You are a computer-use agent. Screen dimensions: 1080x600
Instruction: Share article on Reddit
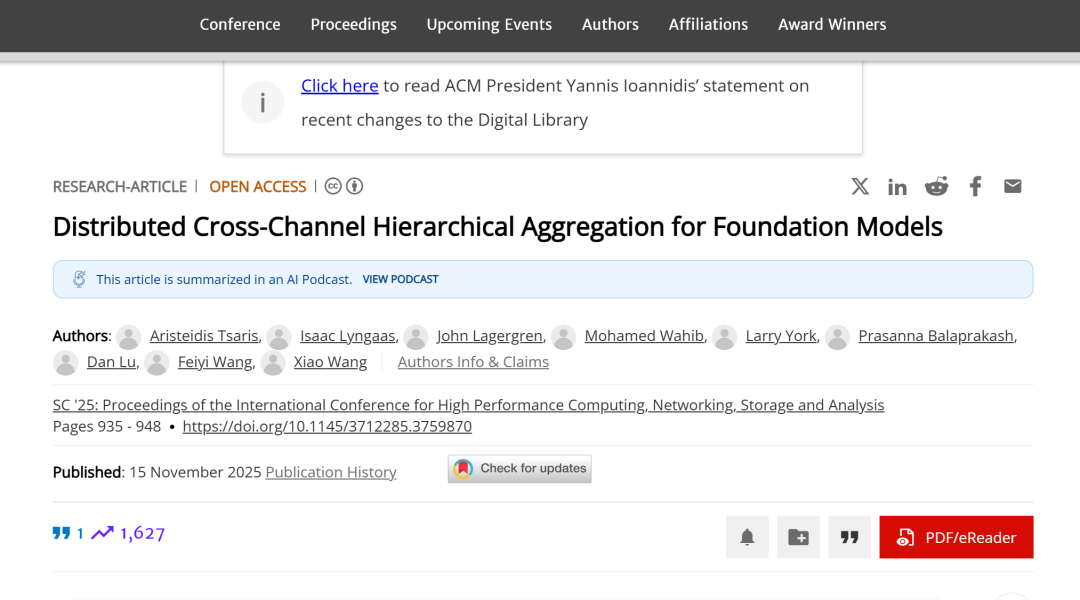click(x=936, y=186)
